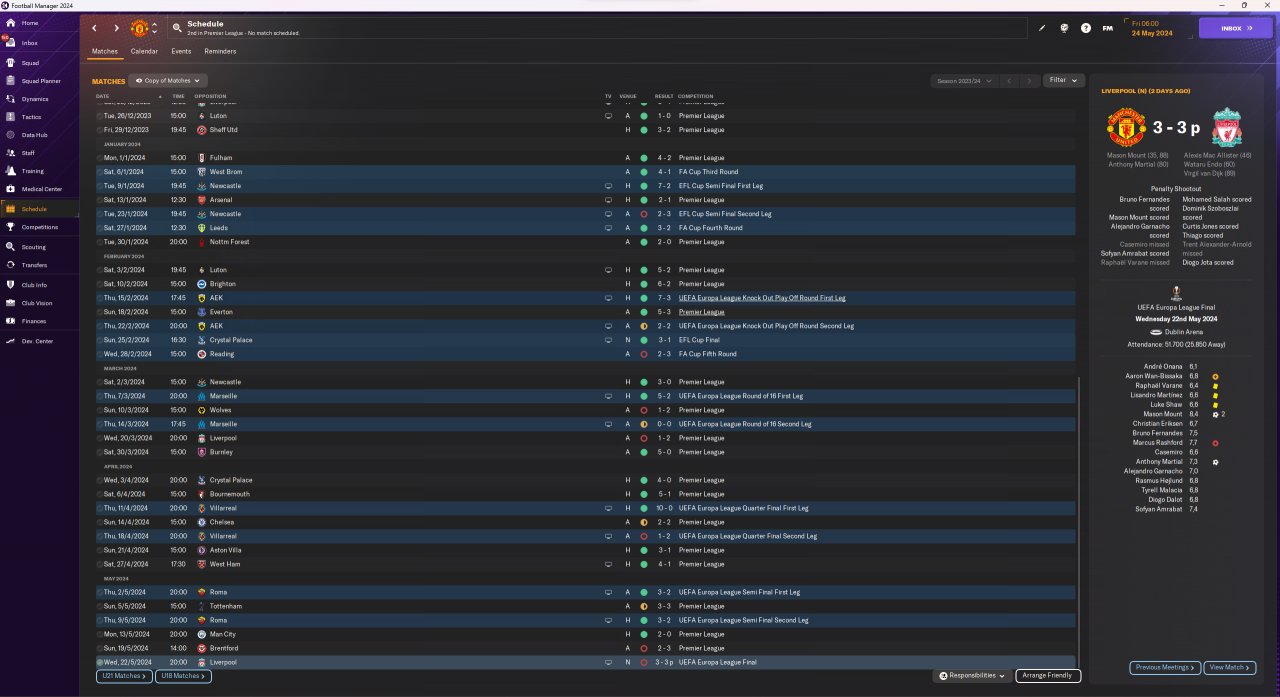Toggle reminder circle for Fulham 1/1/2024
The image size is (1280, 697).
click(100, 158)
